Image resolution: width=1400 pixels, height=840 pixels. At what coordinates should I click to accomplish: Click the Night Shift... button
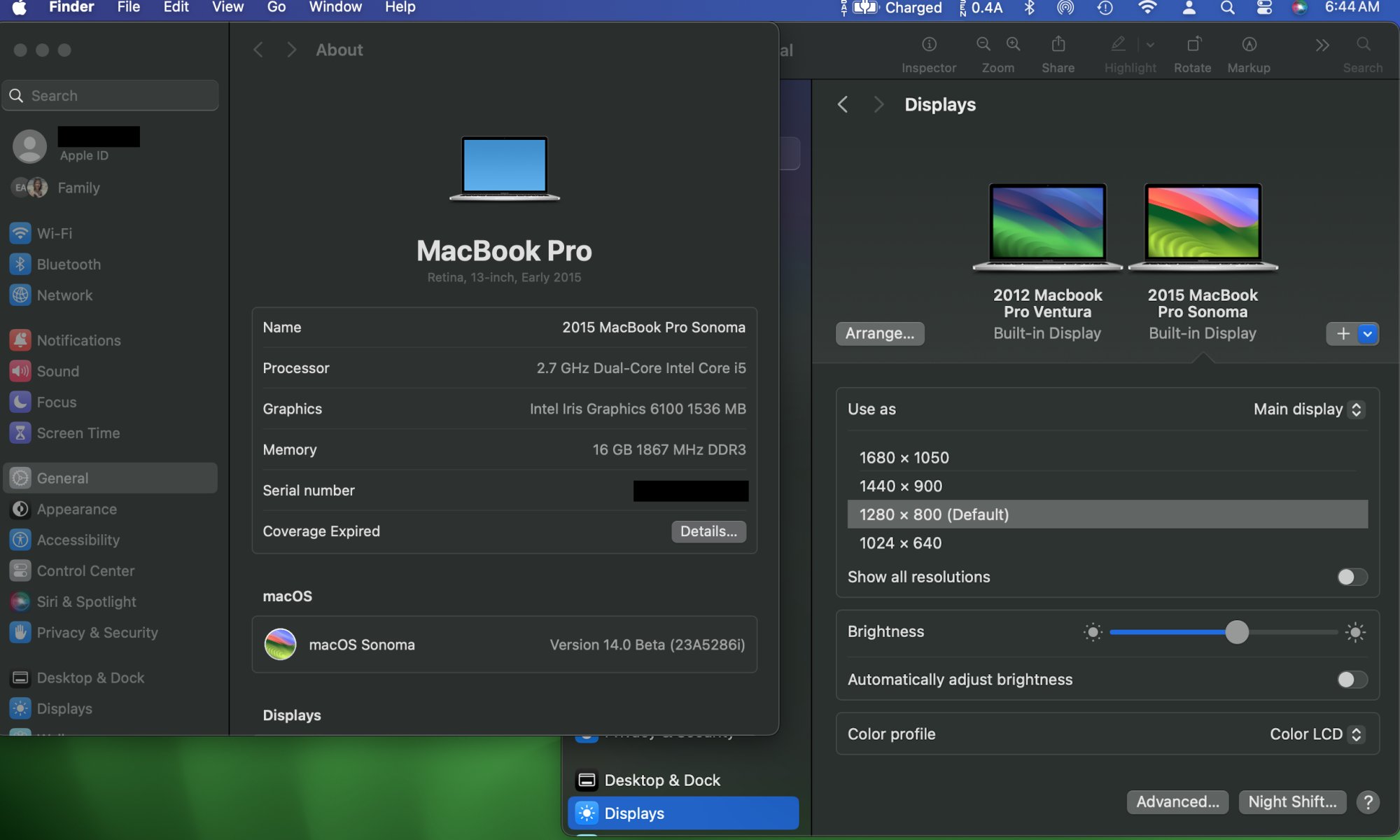[1292, 801]
